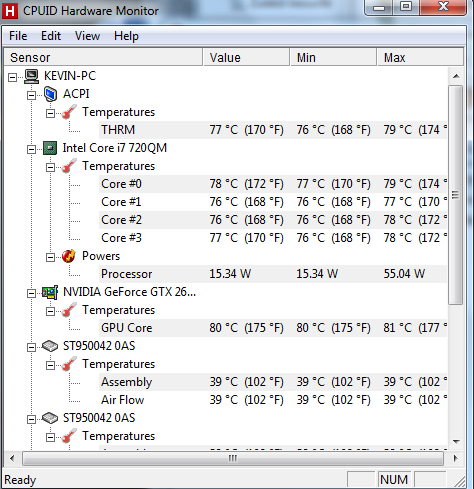
Task: Collapse the KEVIN-PC root node
Action: tap(13, 77)
